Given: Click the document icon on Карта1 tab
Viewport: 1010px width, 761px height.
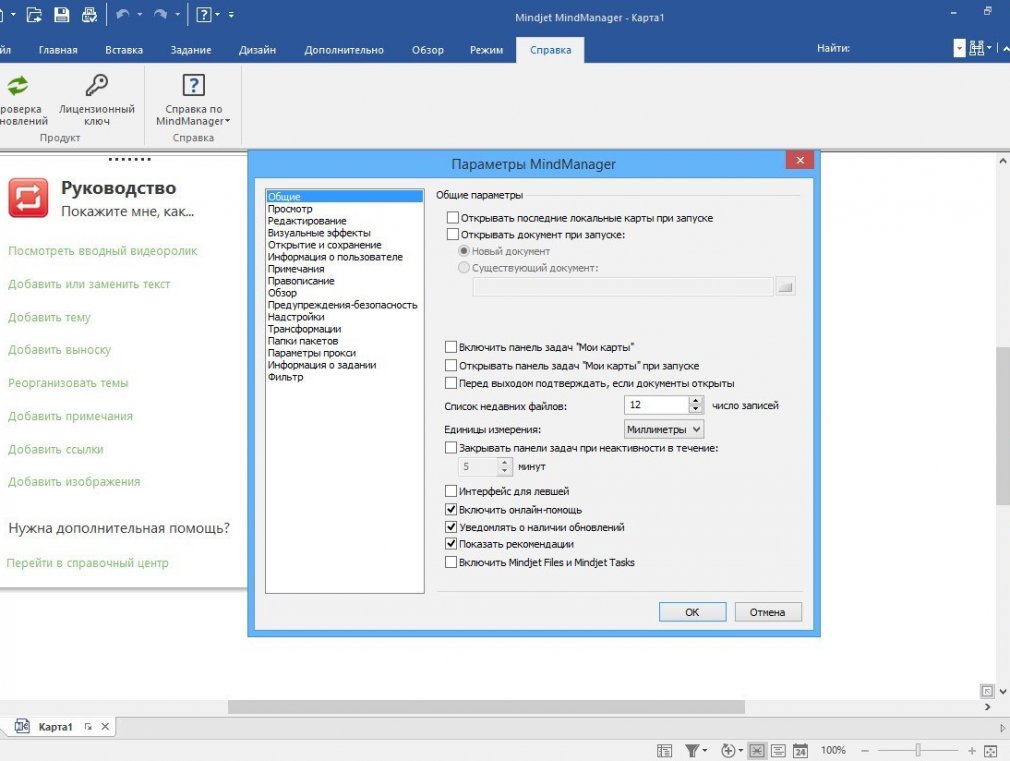Looking at the screenshot, I should 22,726.
